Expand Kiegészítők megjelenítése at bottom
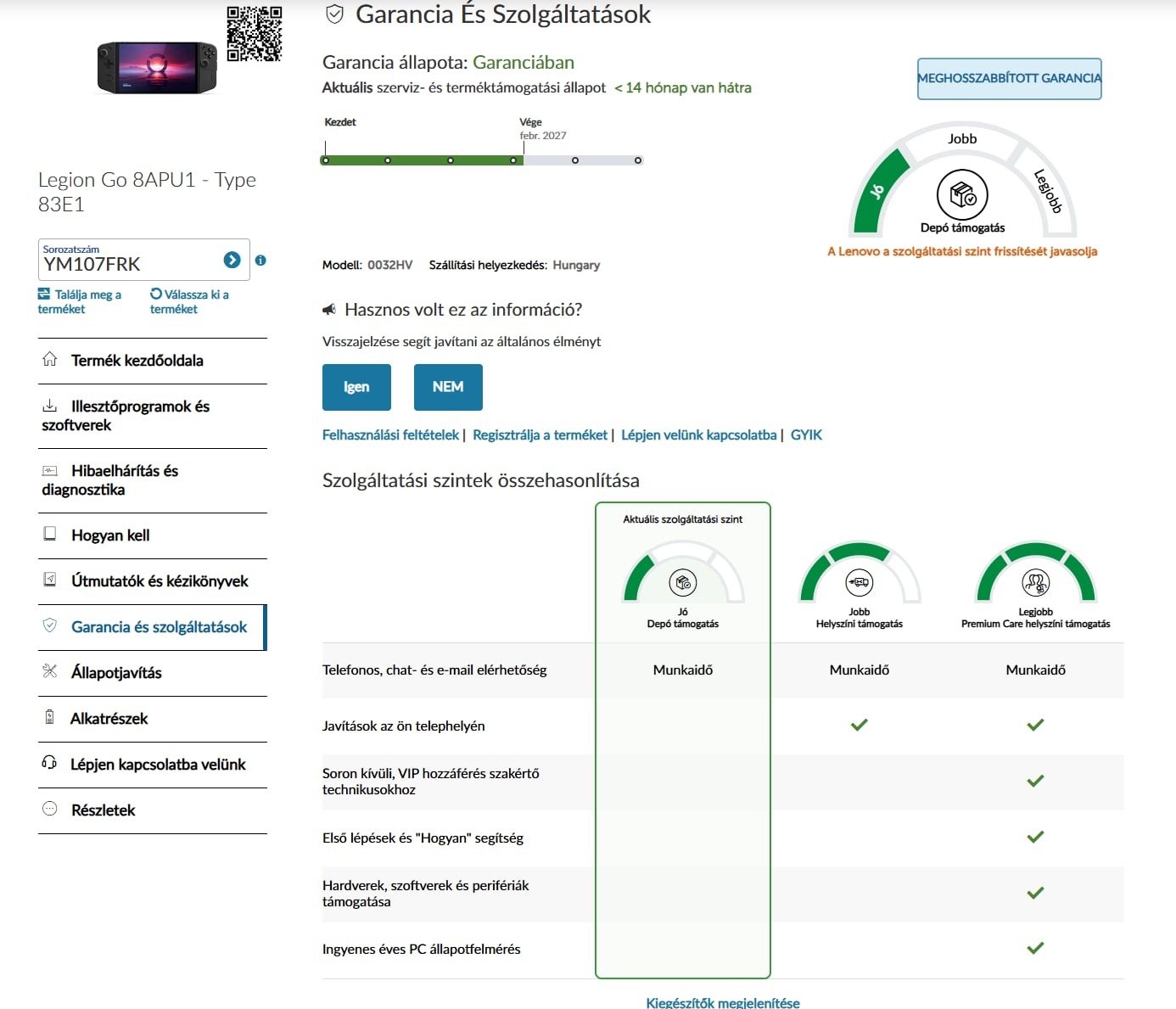This screenshot has width=1176, height=1009. tap(723, 1002)
